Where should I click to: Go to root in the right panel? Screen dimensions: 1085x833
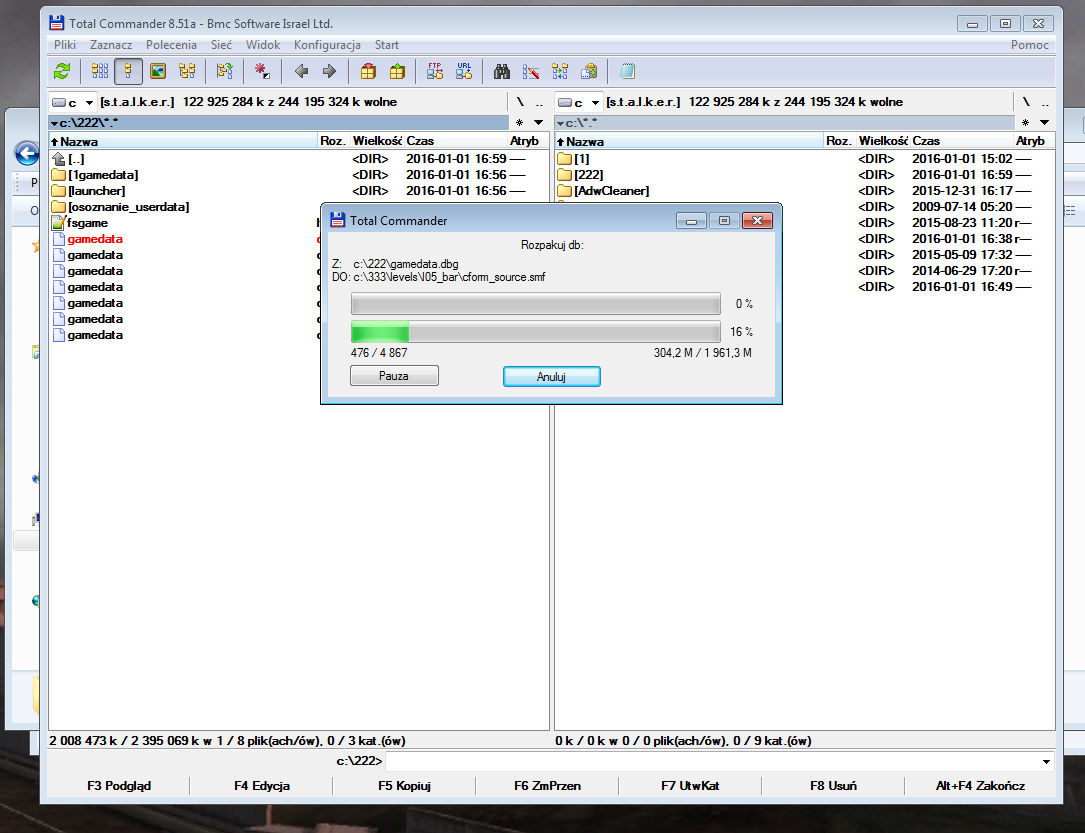(x=1026, y=102)
